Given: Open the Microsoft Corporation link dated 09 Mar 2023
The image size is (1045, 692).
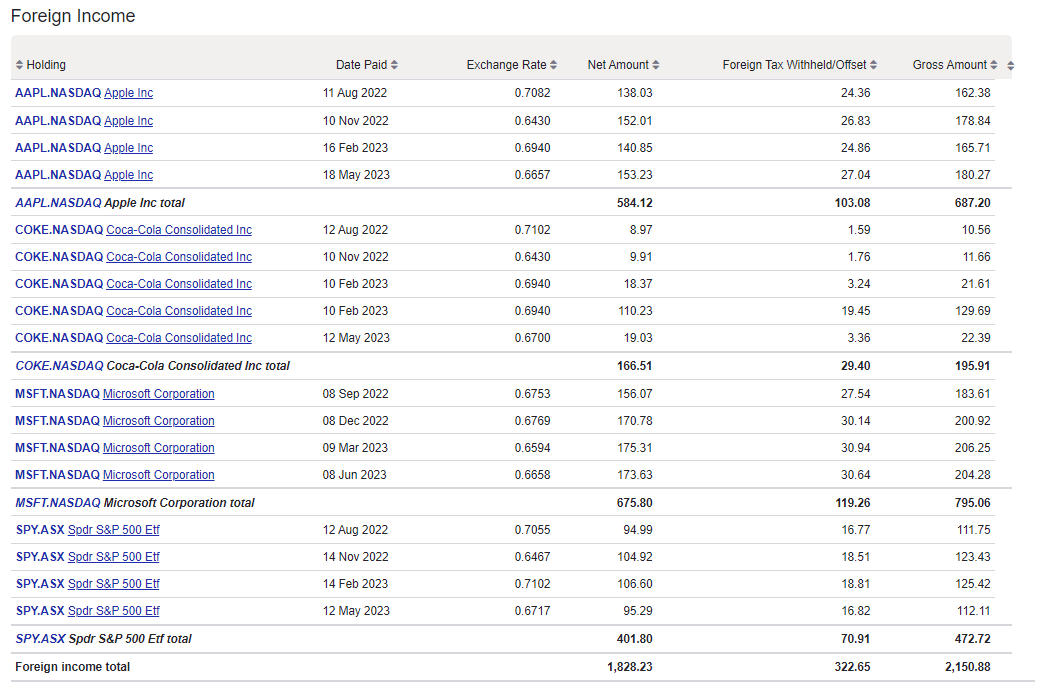Looking at the screenshot, I should coord(157,447).
